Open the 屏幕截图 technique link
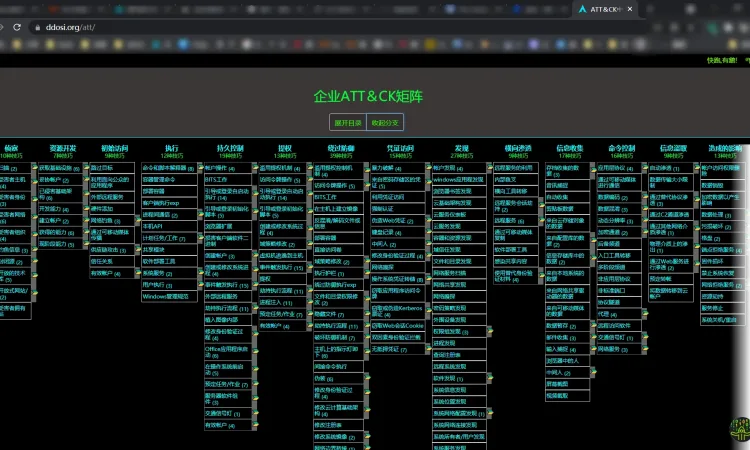This screenshot has height=450, width=750. coord(557,384)
